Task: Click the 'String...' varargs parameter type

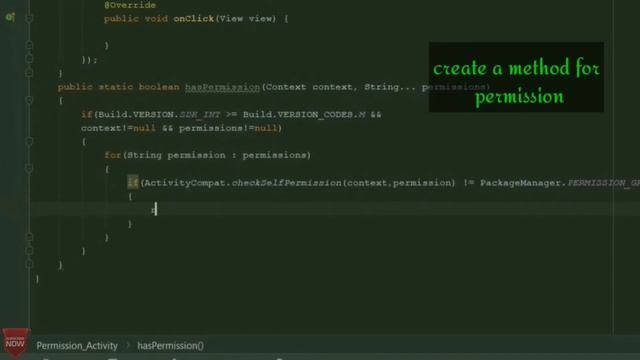Action: tap(389, 87)
